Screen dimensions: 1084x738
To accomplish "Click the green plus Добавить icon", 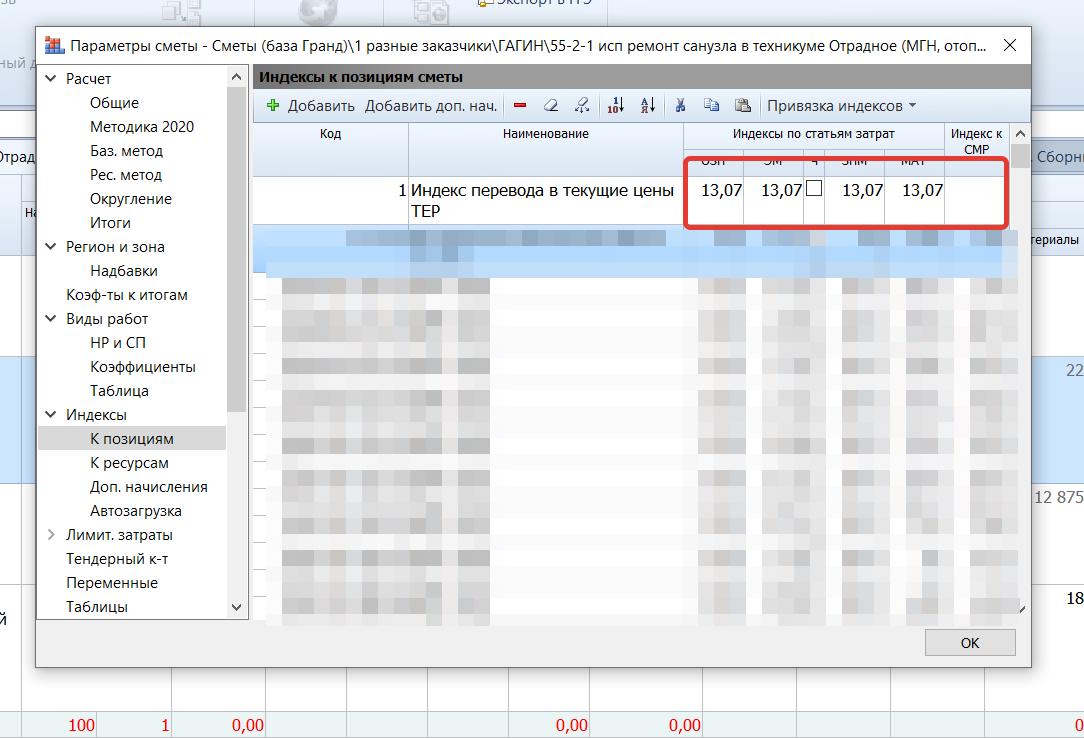I will click(273, 106).
